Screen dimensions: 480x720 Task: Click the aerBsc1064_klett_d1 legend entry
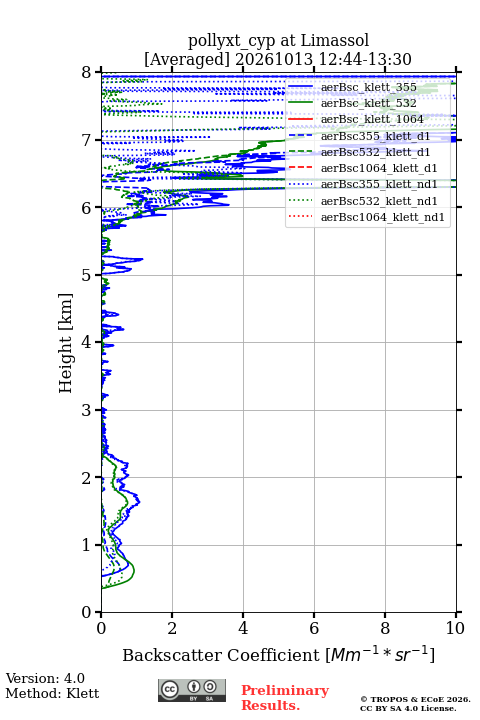pyautogui.click(x=379, y=168)
